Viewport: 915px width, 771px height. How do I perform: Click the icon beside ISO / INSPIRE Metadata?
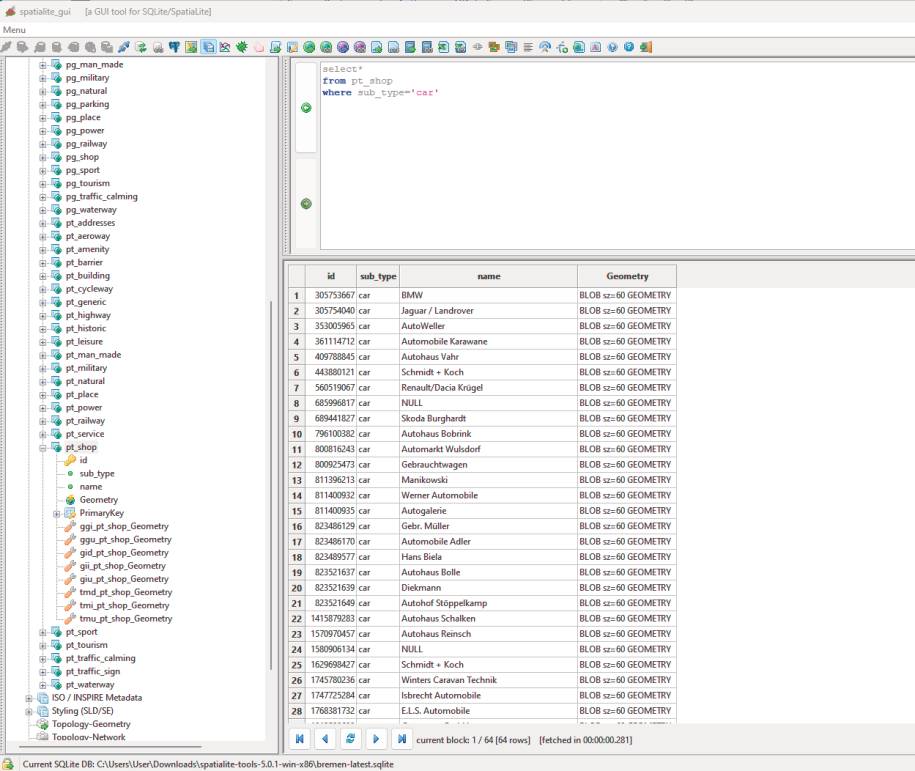(43, 698)
